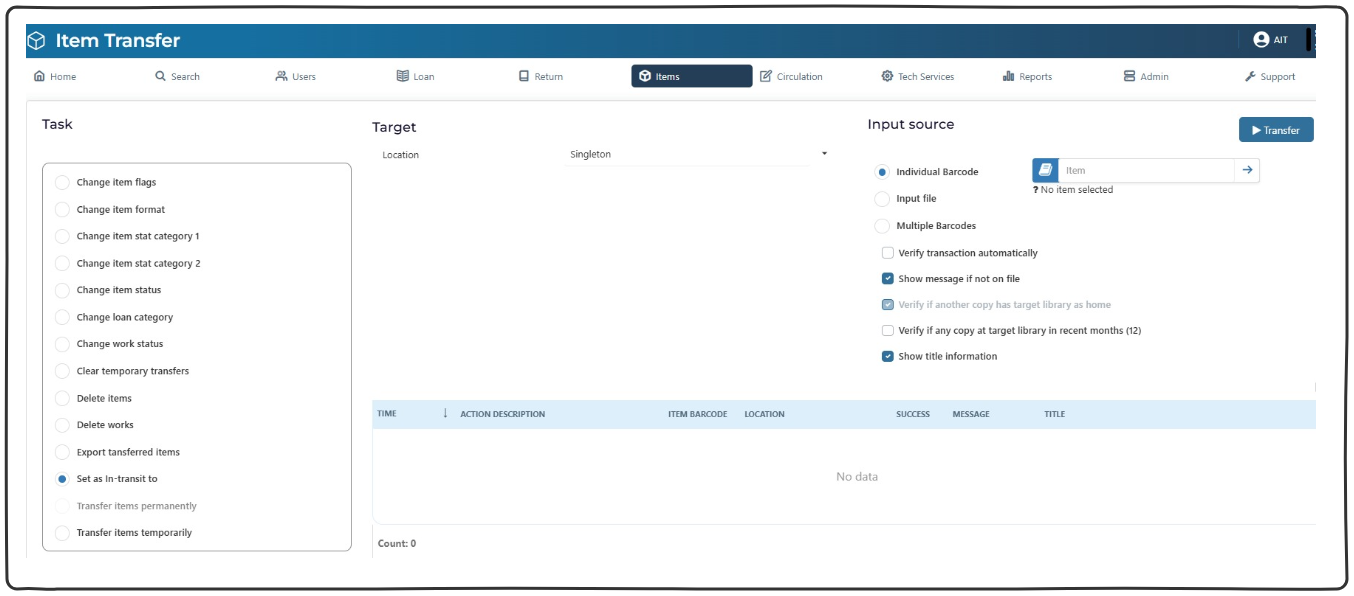Sort by the Time column arrow

point(445,414)
